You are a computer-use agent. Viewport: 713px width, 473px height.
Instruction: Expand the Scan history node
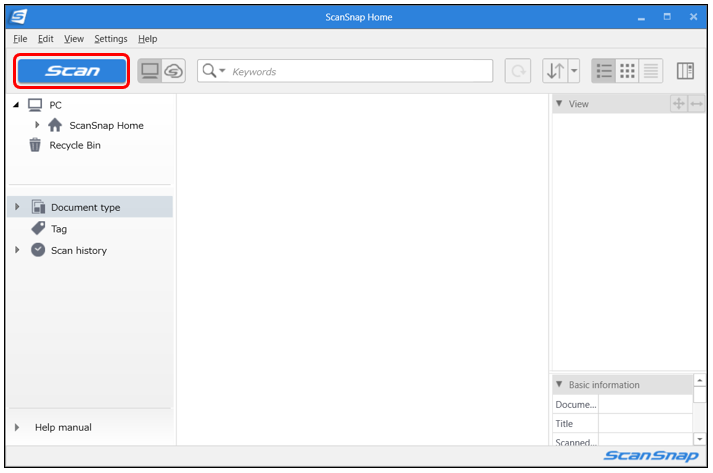pyautogui.click(x=17, y=250)
